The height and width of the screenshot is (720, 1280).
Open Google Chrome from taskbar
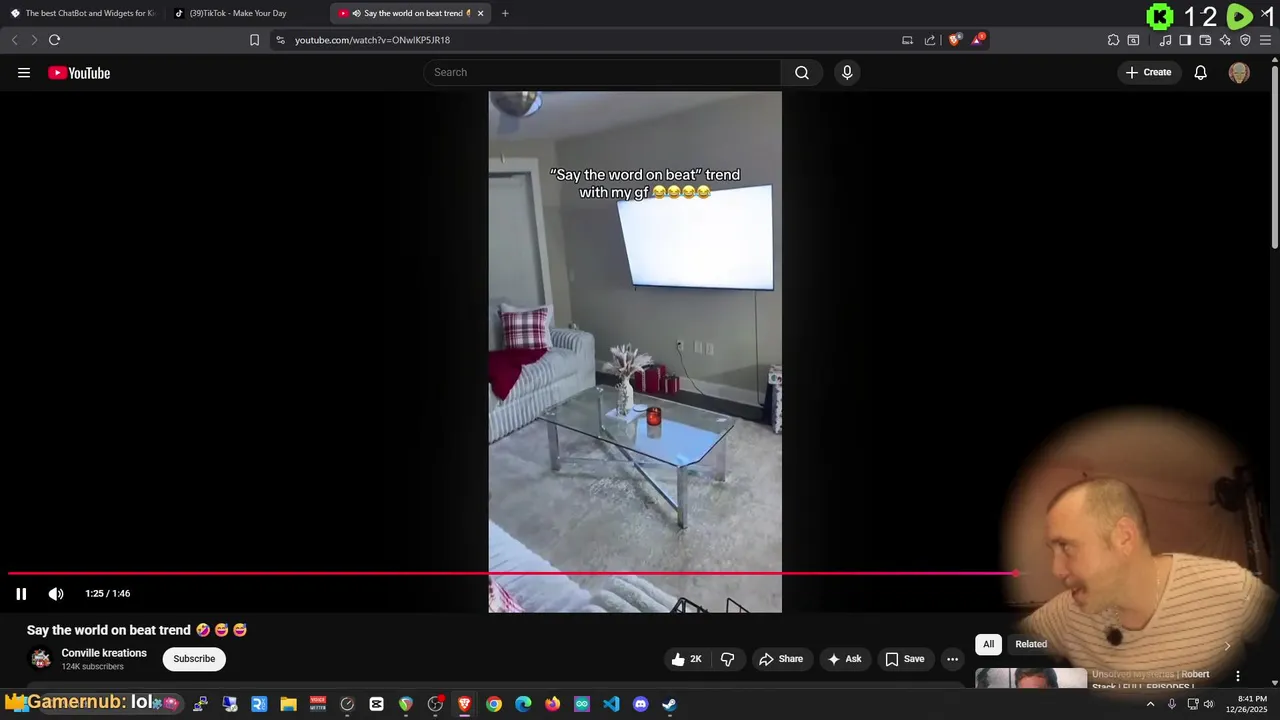[494, 704]
